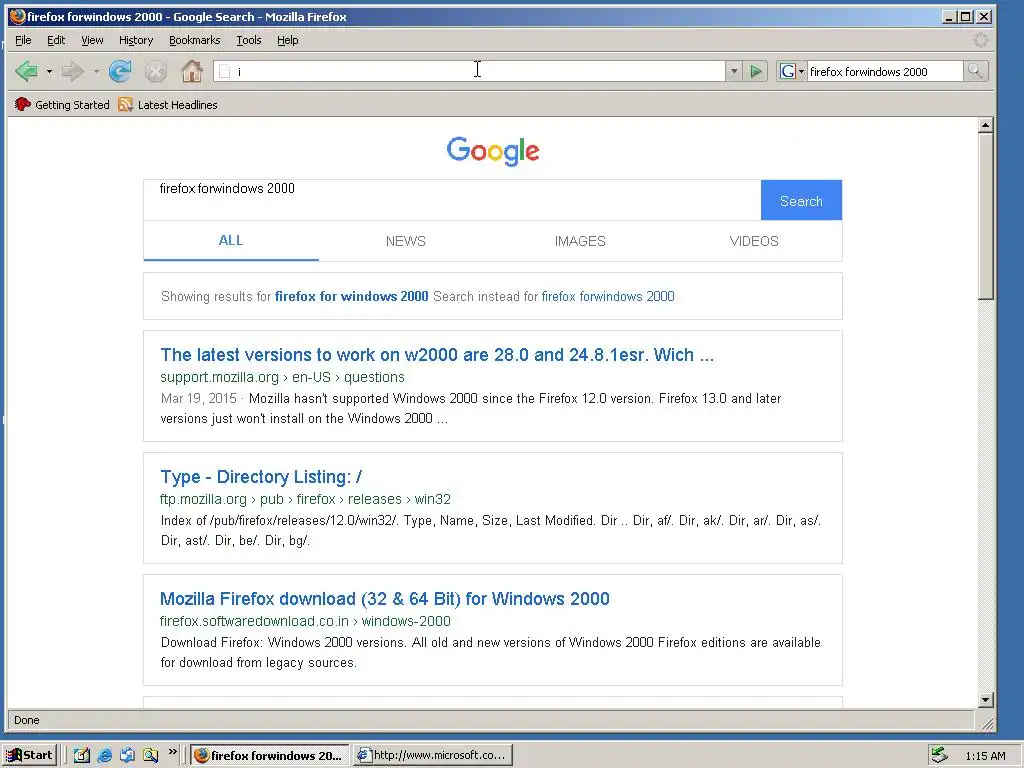This screenshot has height=768, width=1024.
Task: Open the View menu
Action: (x=92, y=40)
